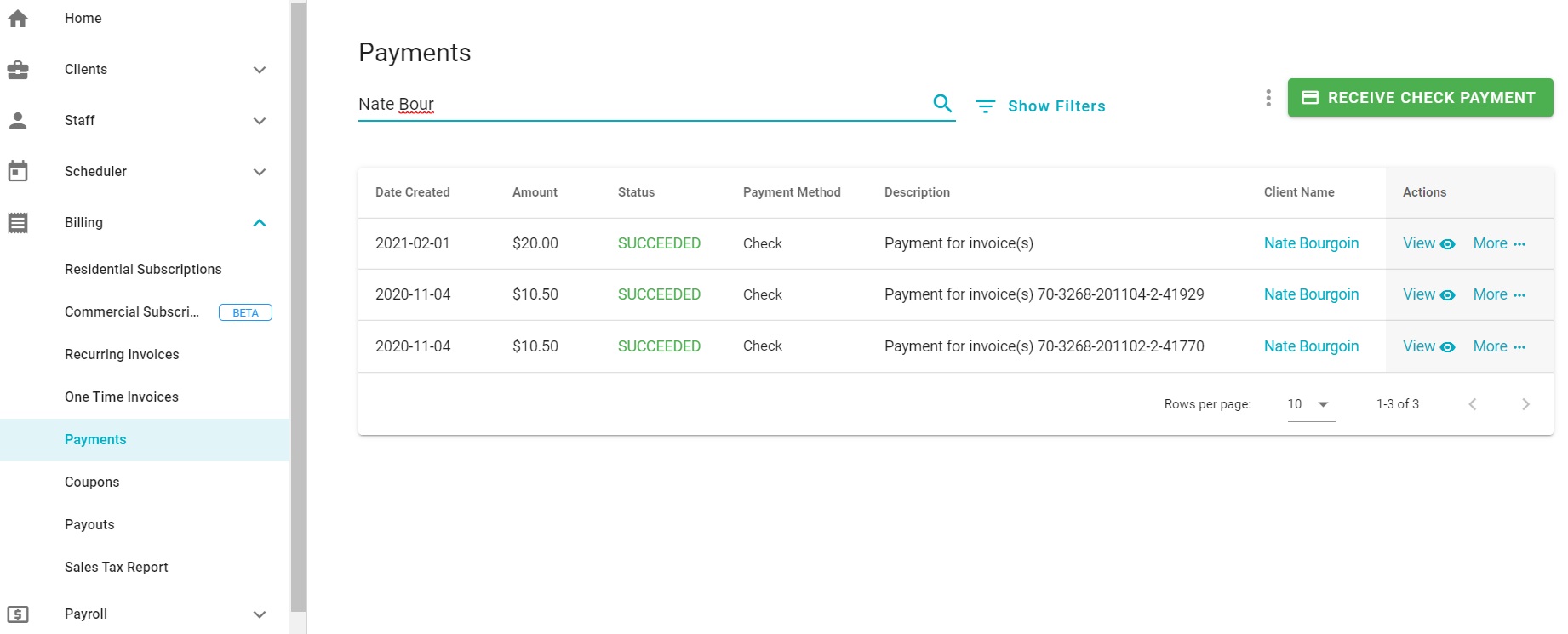Open the Rows per page dropdown

[1309, 404]
